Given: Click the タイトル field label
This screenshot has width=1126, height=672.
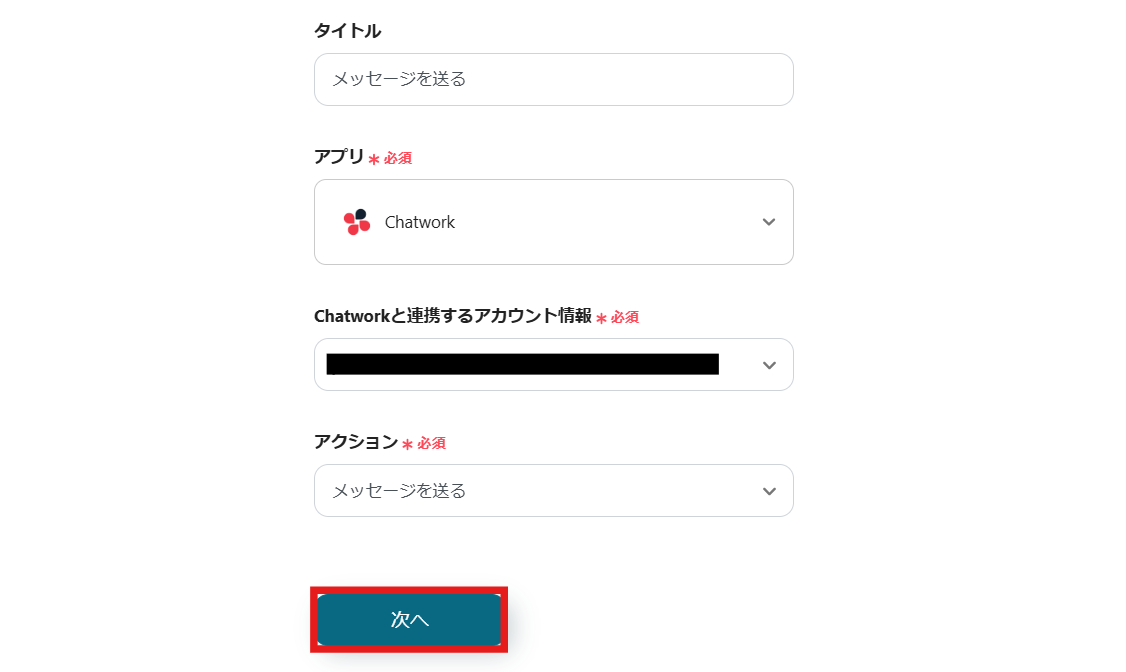Looking at the screenshot, I should tap(347, 31).
